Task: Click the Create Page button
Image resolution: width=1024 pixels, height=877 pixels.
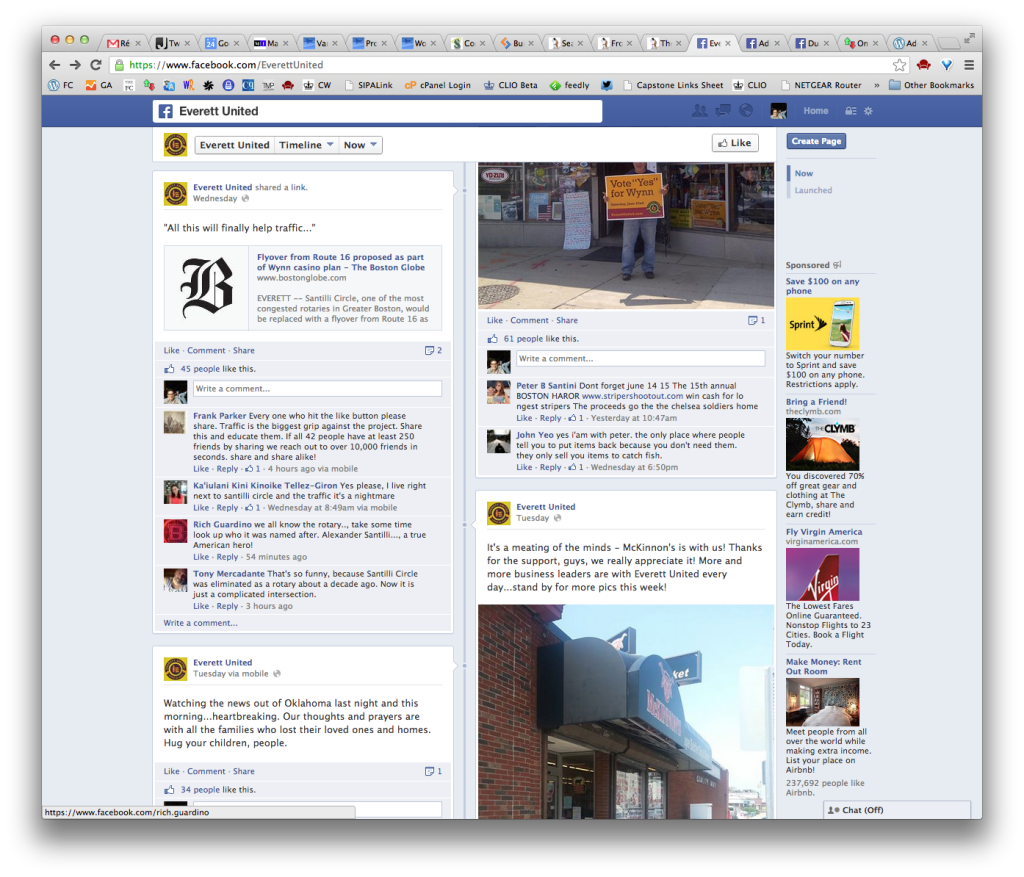Action: pyautogui.click(x=816, y=141)
